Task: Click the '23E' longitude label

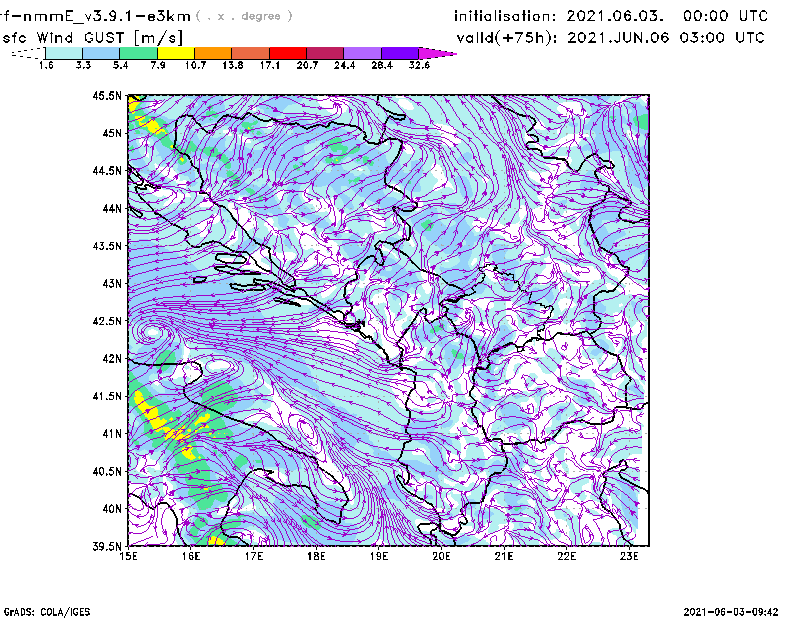Action: point(629,556)
